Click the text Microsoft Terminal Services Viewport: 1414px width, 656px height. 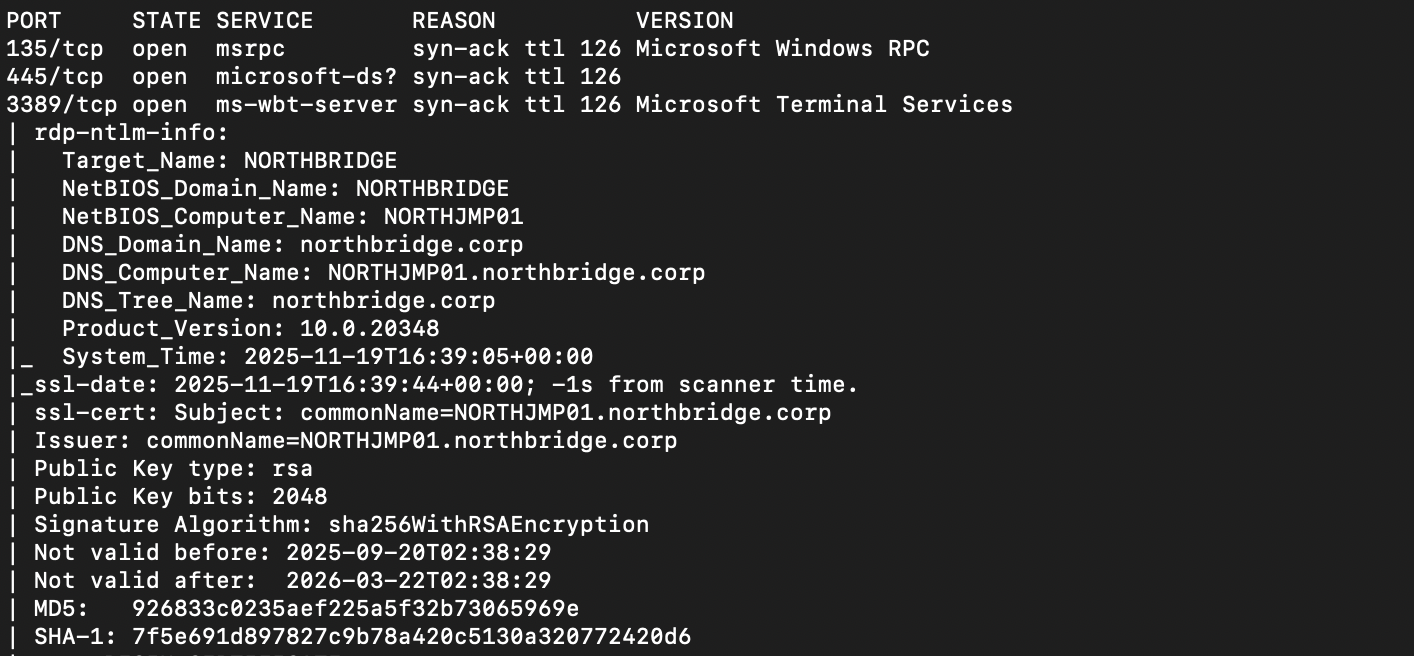[824, 104]
